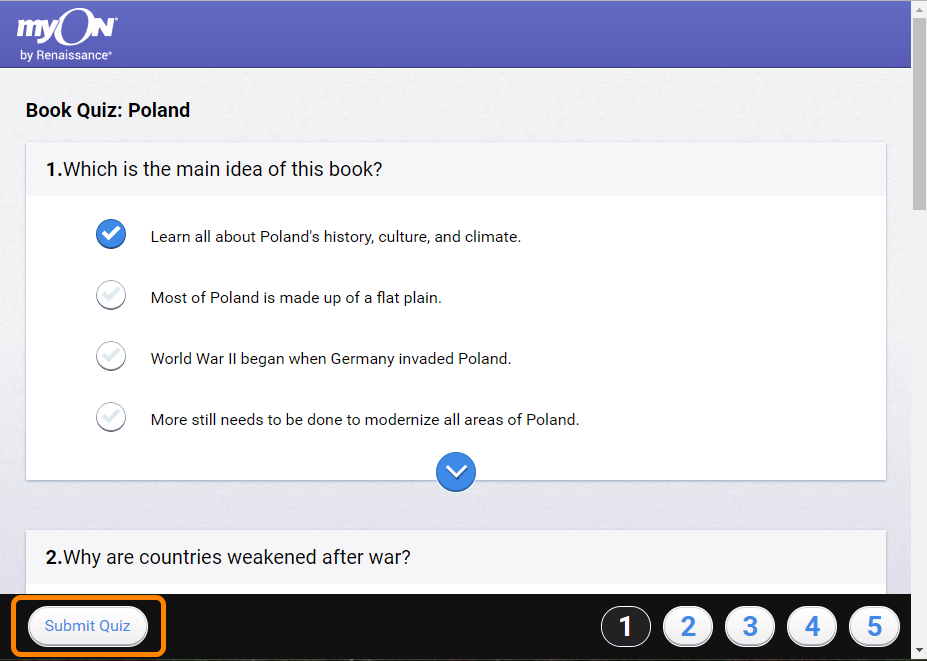Click the scrollbar down arrow
This screenshot has height=661, width=927.
[x=919, y=651]
